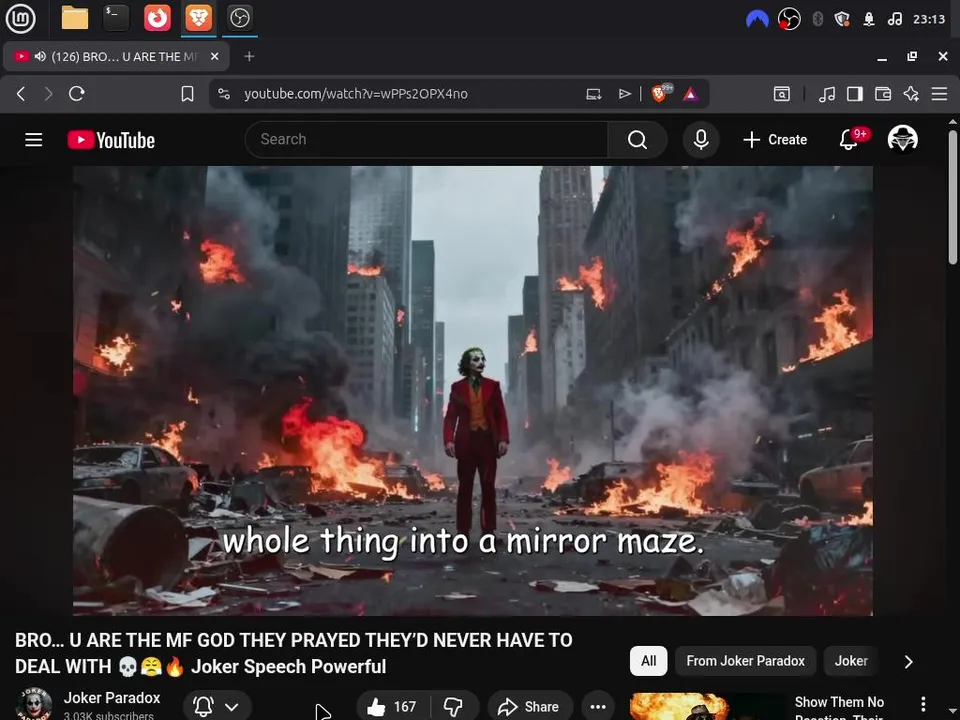Viewport: 960px width, 720px height.
Task: Open the browser media playlist music icon
Action: (827, 94)
